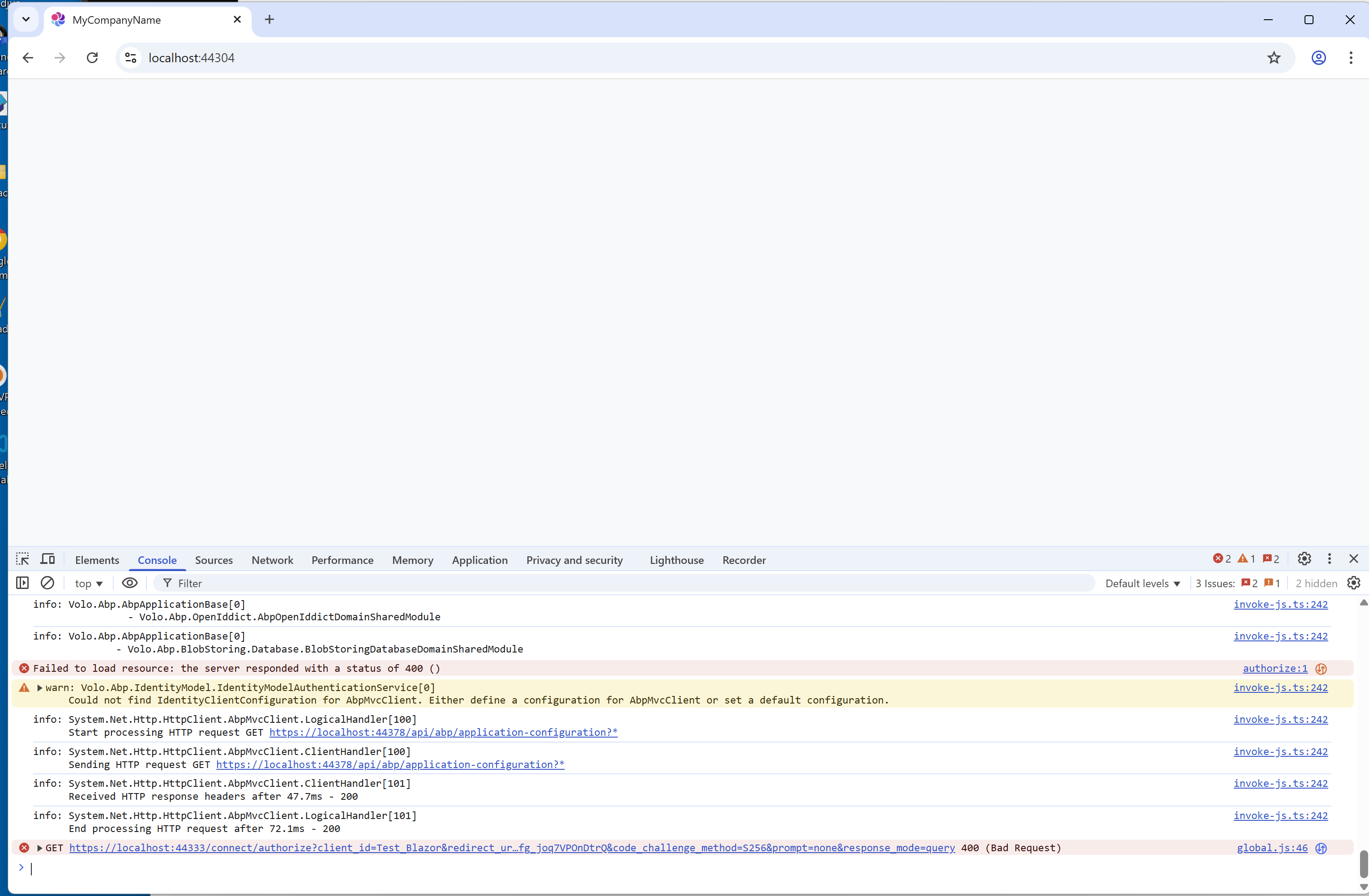The width and height of the screenshot is (1369, 896).
Task: Open the authorize:1 source link
Action: (1275, 668)
